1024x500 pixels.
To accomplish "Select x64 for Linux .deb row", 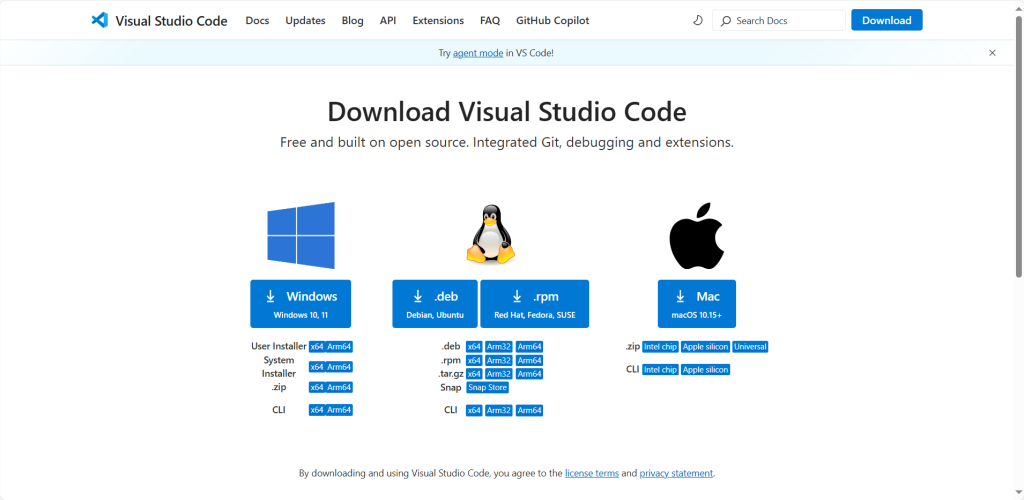I will pos(474,347).
